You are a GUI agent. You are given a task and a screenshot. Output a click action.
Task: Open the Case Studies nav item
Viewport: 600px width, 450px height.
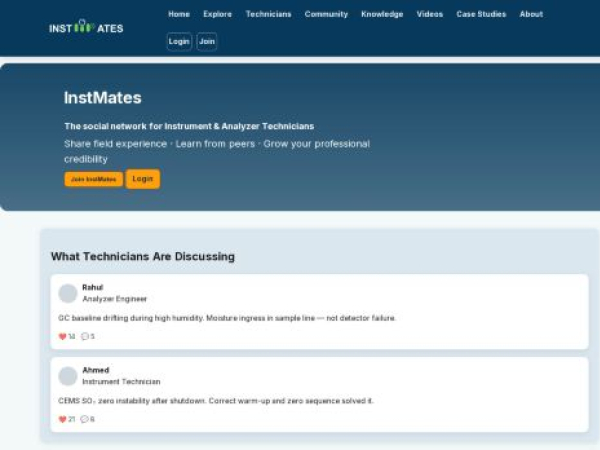point(481,14)
